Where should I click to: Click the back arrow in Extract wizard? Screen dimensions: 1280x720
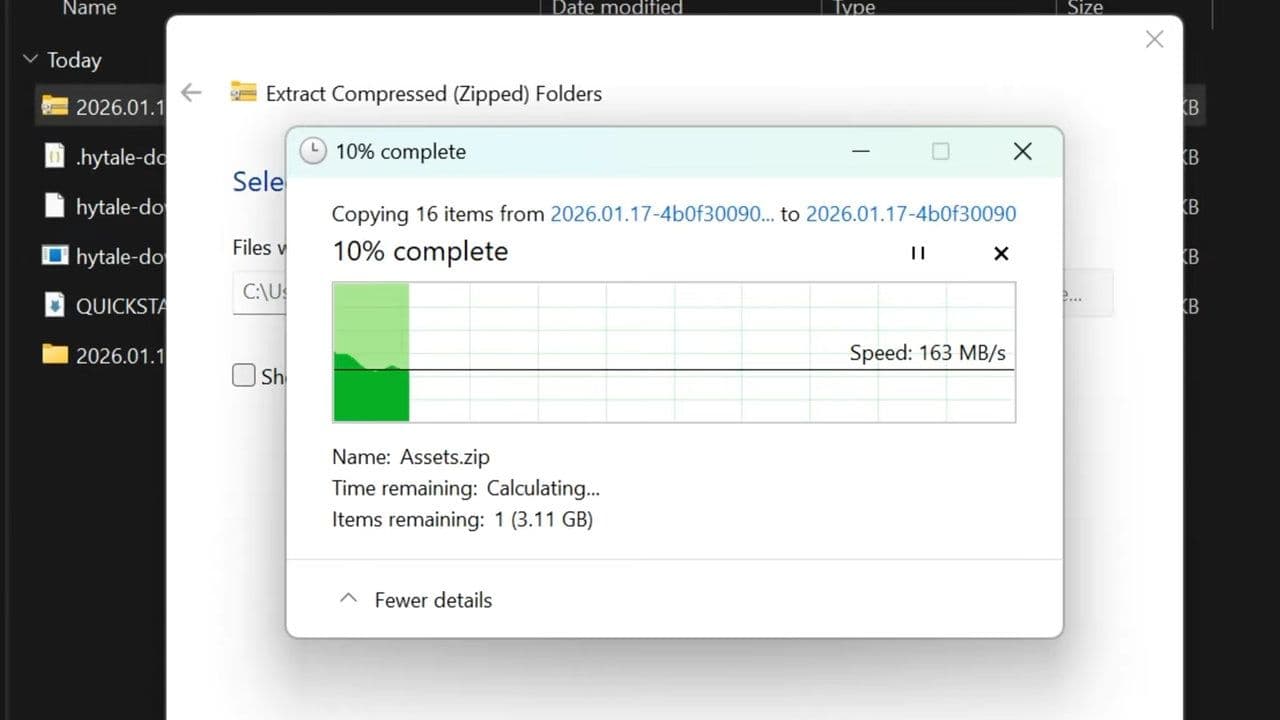pyautogui.click(x=191, y=93)
